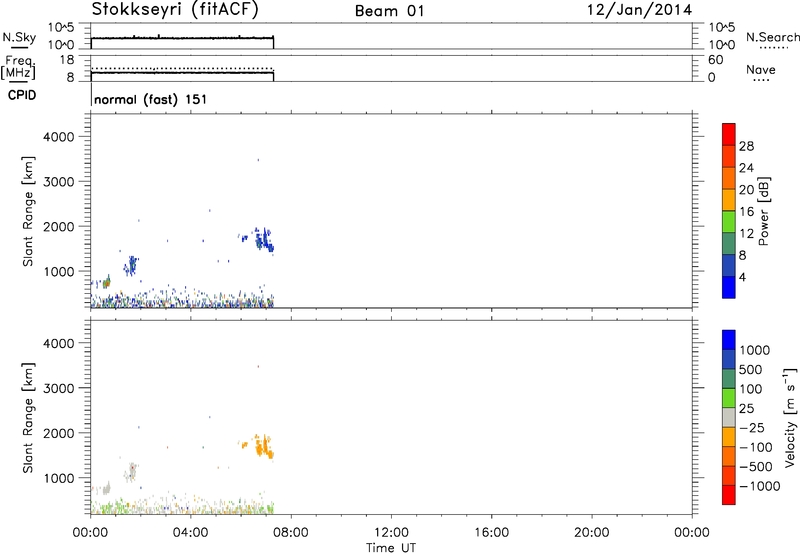
Task: Pick the 24–28 dB swatch on Power colorbar
Action: tap(729, 157)
